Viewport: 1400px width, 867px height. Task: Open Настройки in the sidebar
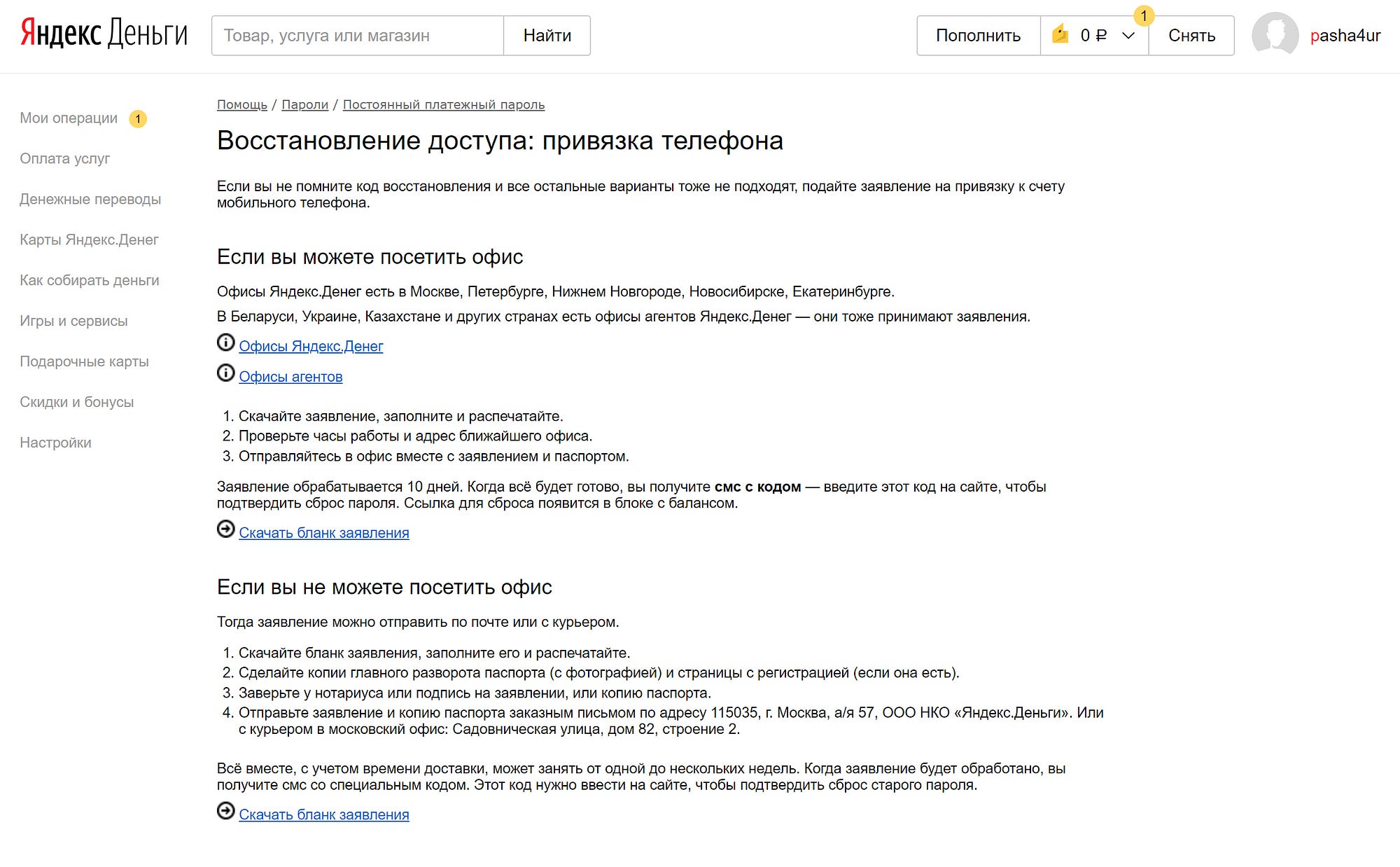[x=55, y=443]
